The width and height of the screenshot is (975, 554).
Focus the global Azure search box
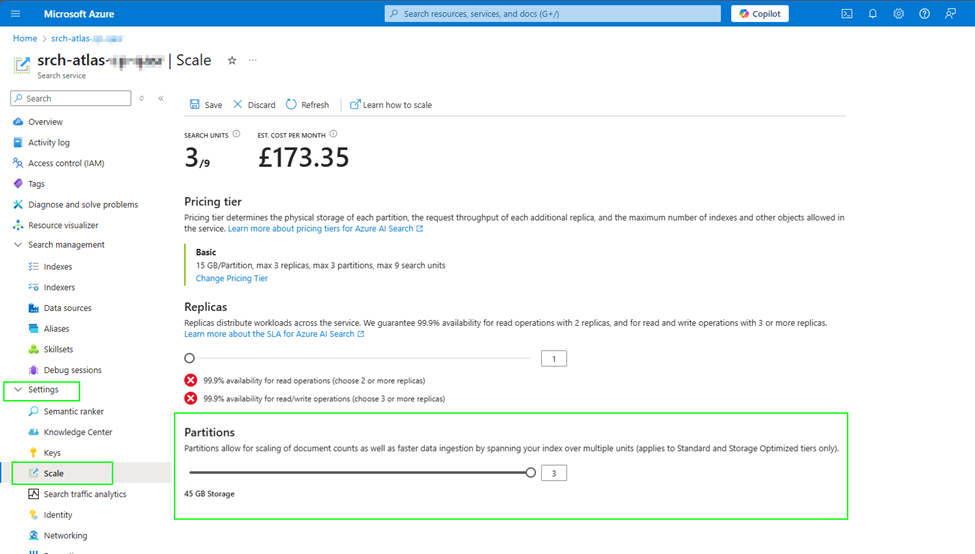click(x=553, y=14)
